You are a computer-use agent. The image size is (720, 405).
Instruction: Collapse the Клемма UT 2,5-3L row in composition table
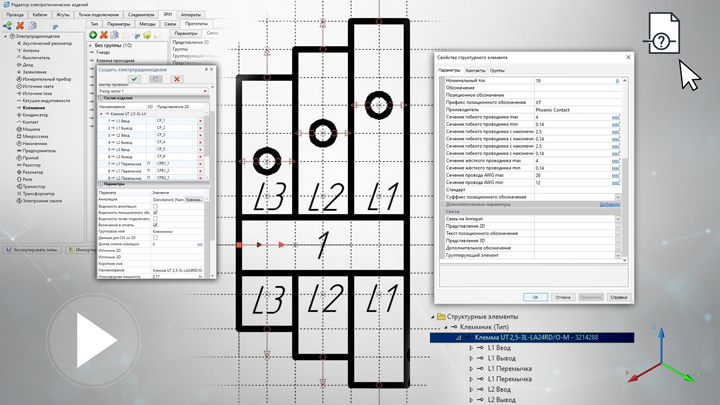101,114
